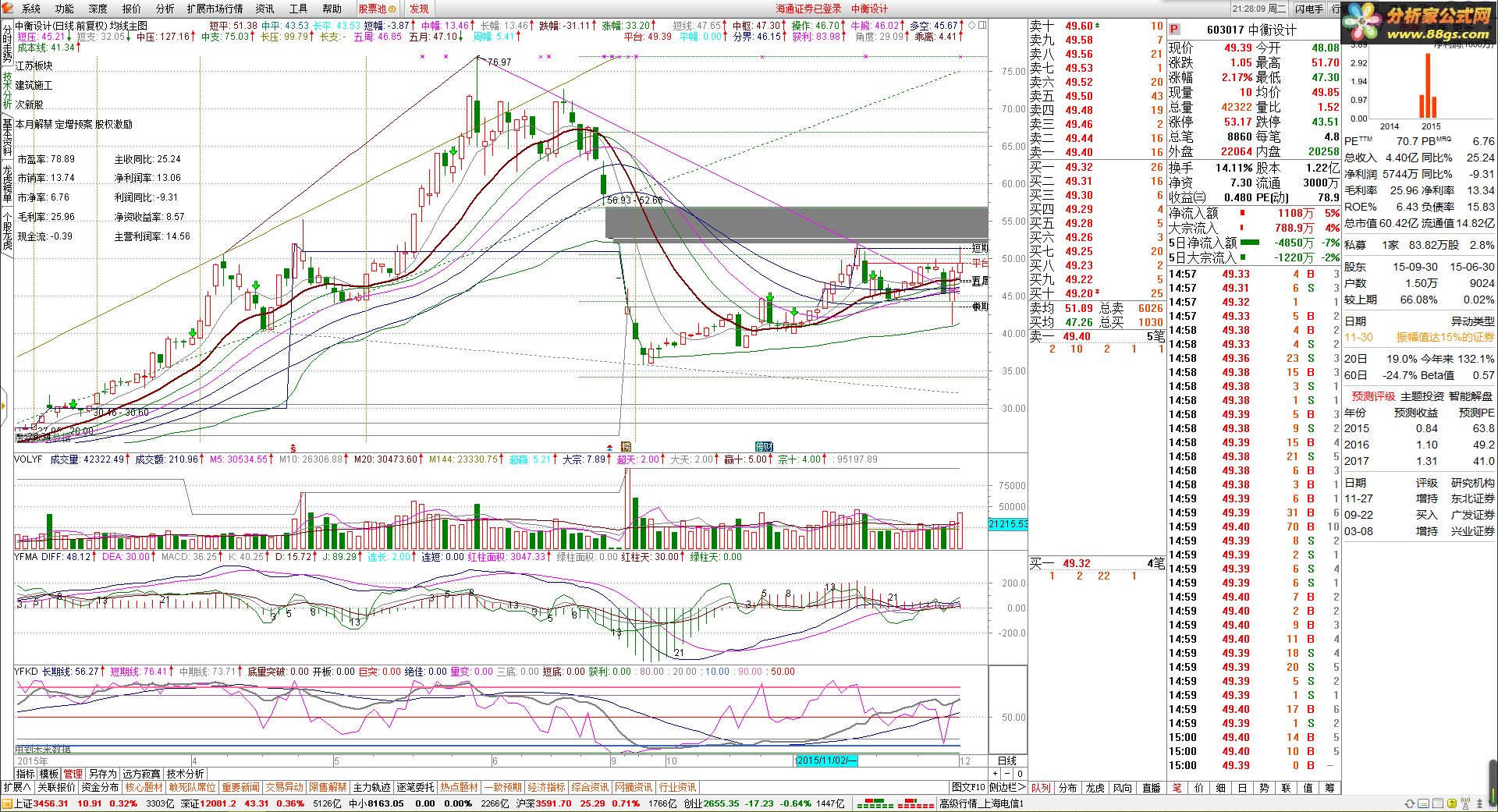Select the 直播 tab under order book
Screen dimensions: 1498x812
point(1151,788)
